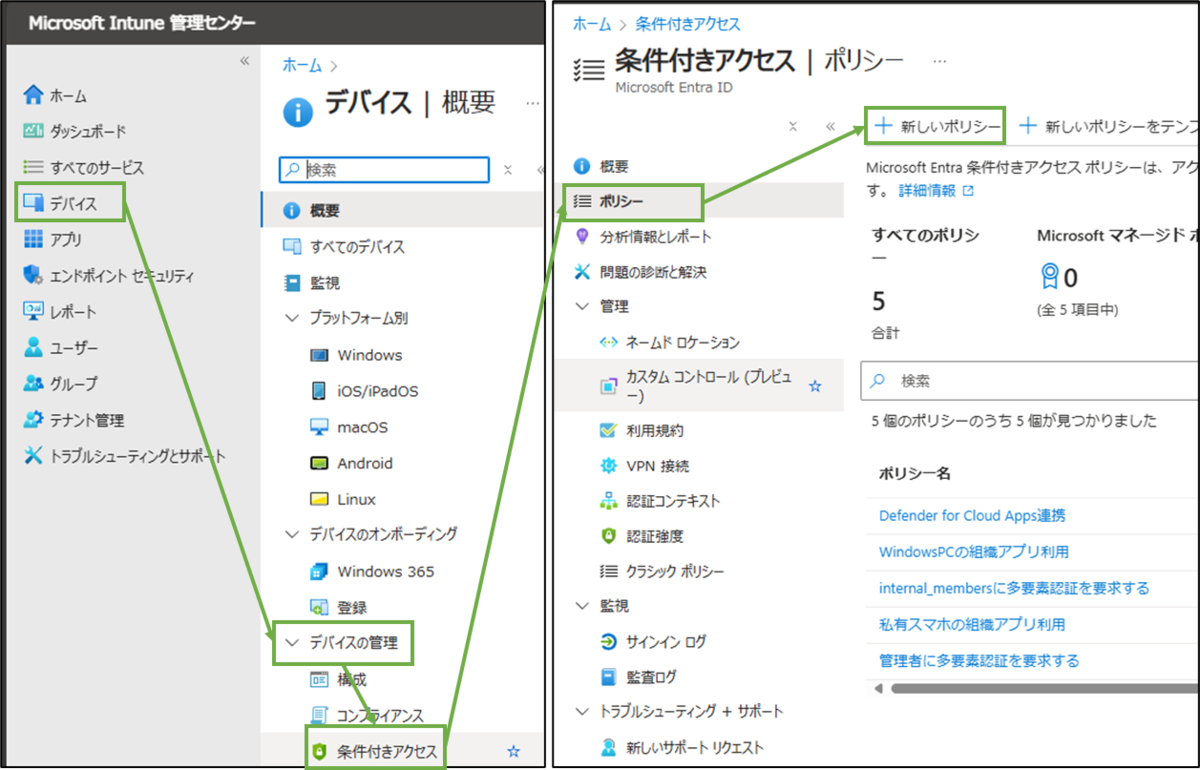The image size is (1200, 770).
Task: Open Classic policies (クラシック ポリシー) item
Action: click(661, 571)
